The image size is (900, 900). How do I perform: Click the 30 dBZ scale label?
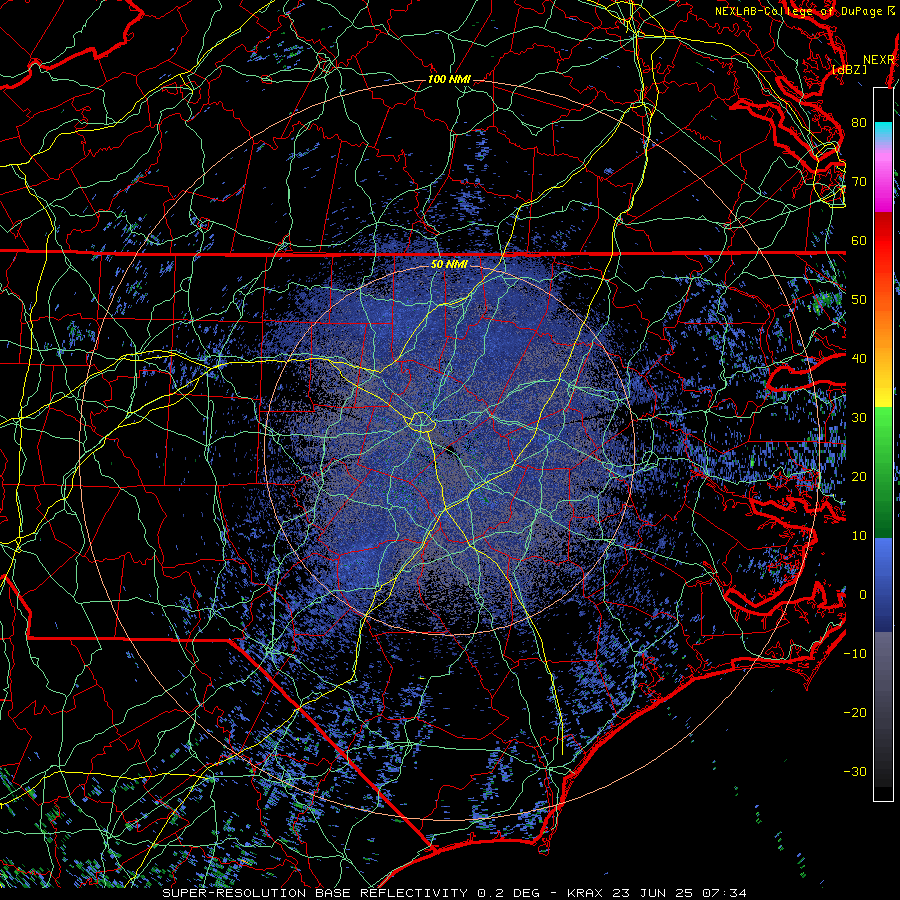click(x=859, y=418)
